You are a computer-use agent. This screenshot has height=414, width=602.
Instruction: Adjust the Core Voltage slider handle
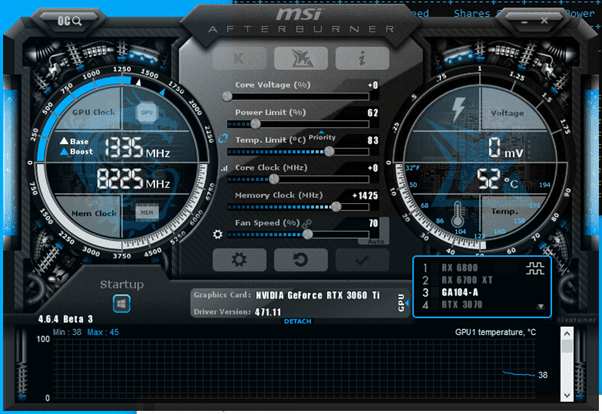pyautogui.click(x=227, y=96)
